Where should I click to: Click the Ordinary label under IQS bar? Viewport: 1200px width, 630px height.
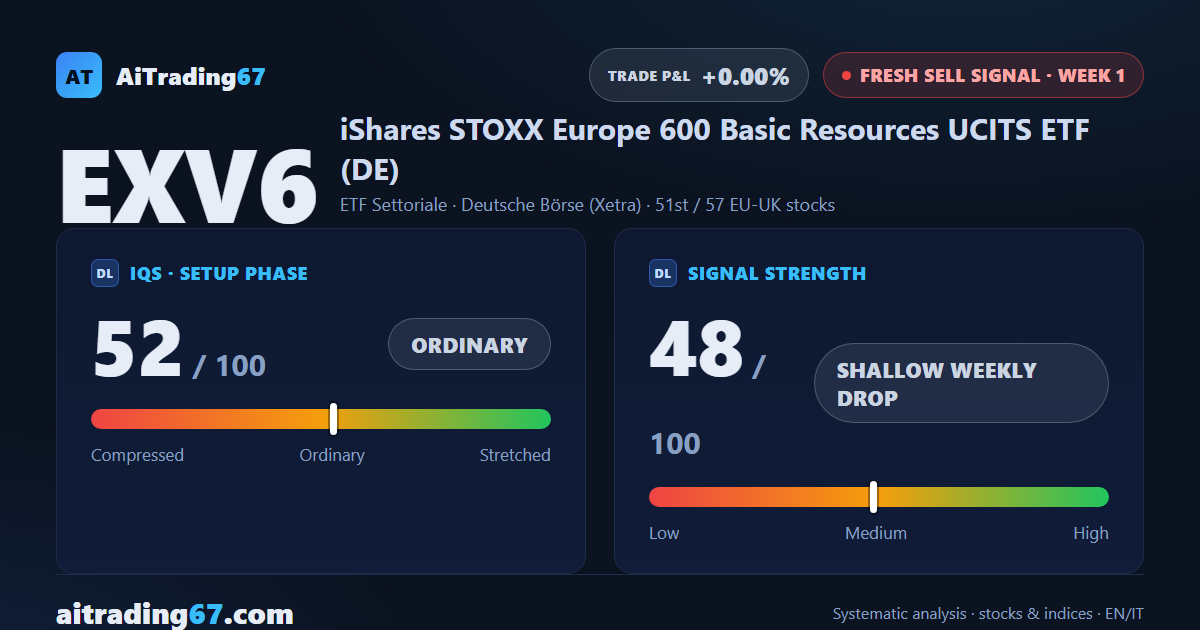(x=332, y=455)
